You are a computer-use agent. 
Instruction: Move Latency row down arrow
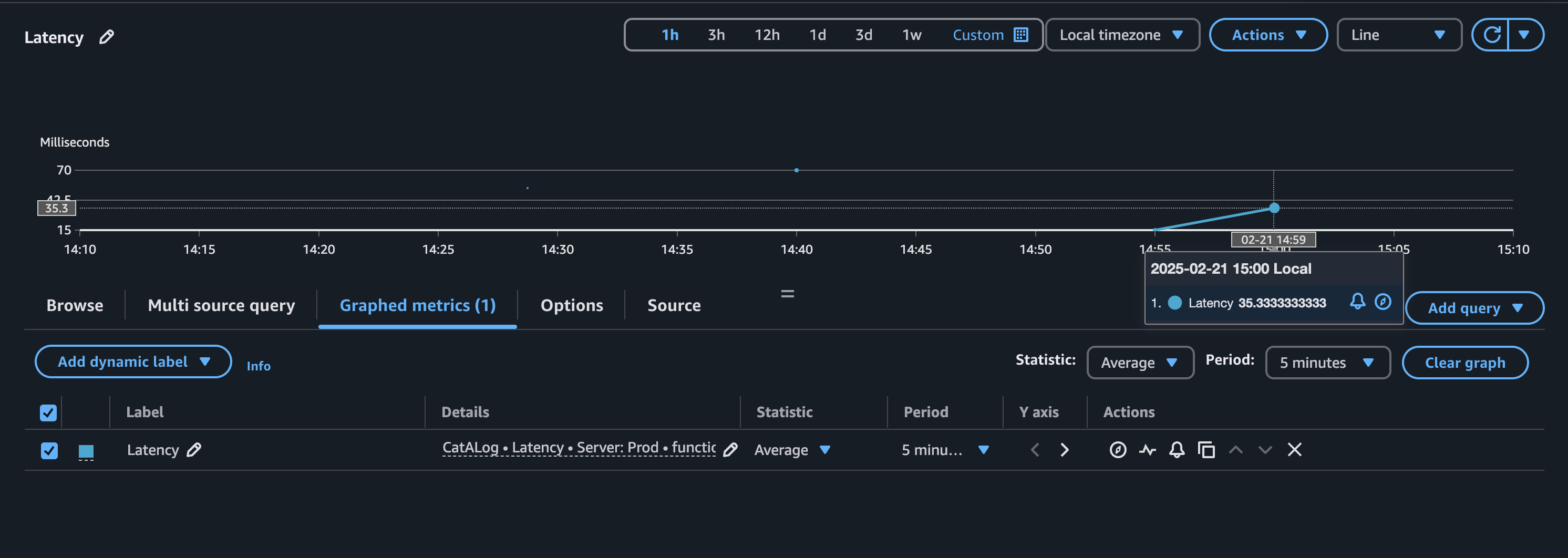1265,450
